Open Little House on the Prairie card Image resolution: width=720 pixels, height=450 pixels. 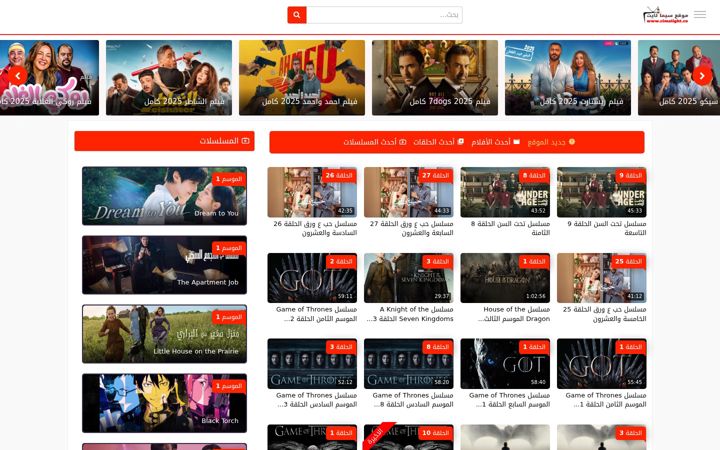tap(164, 334)
